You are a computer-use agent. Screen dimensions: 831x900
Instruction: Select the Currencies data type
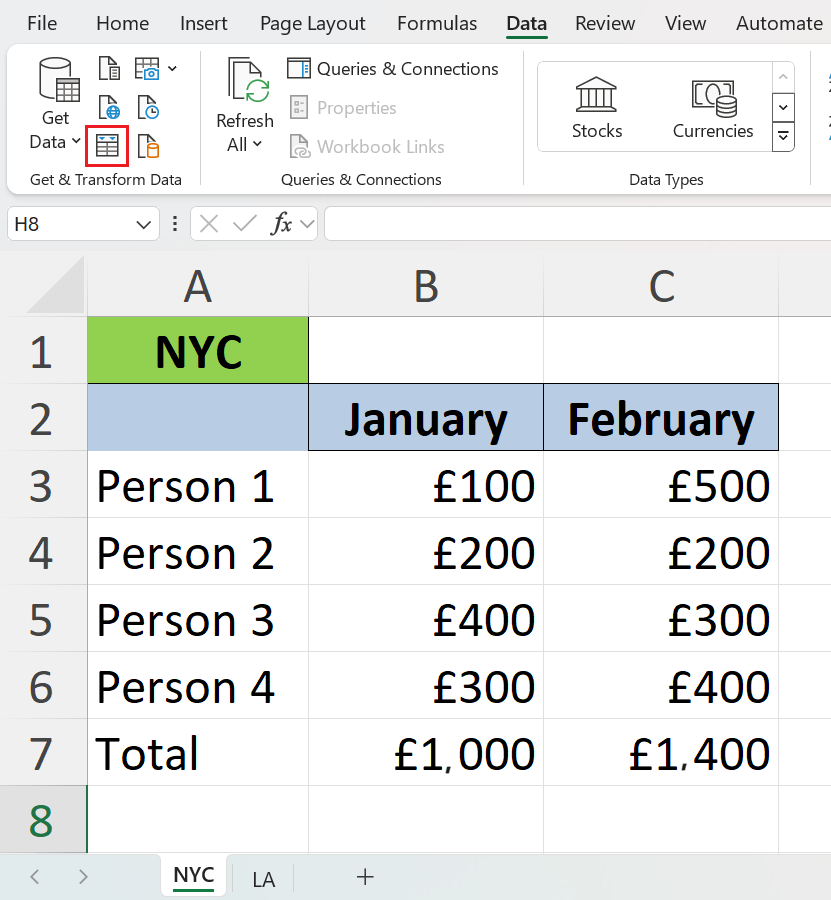point(713,107)
